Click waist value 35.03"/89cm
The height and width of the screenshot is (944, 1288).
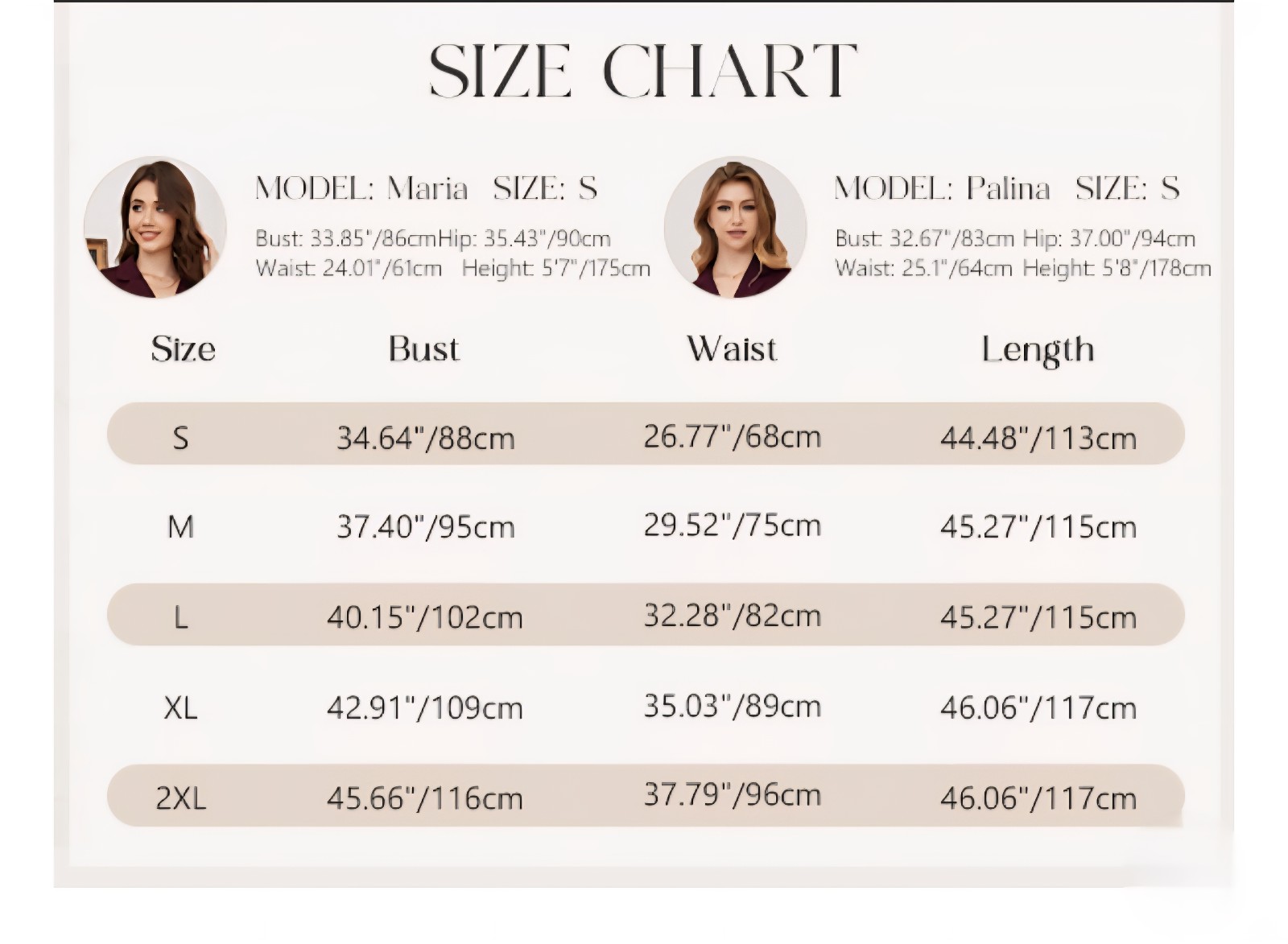tap(732, 706)
